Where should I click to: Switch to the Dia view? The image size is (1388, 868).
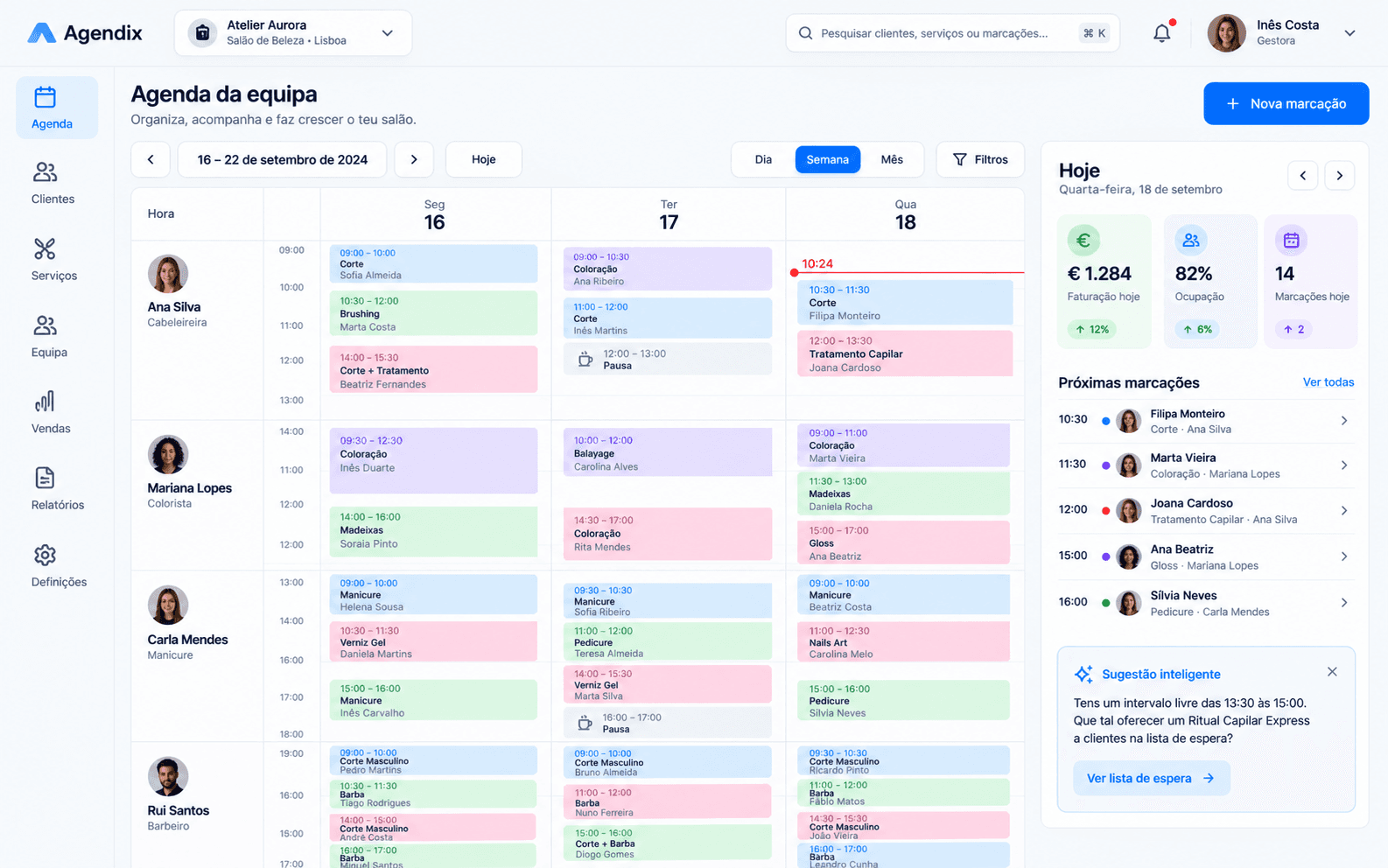coord(763,159)
